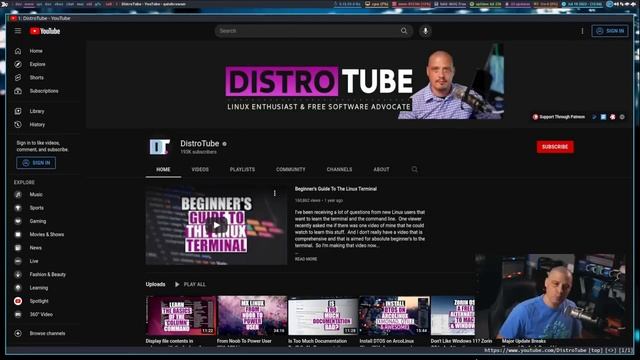Open the PLAYLISTS tab
The height and width of the screenshot is (360, 640).
click(x=242, y=169)
